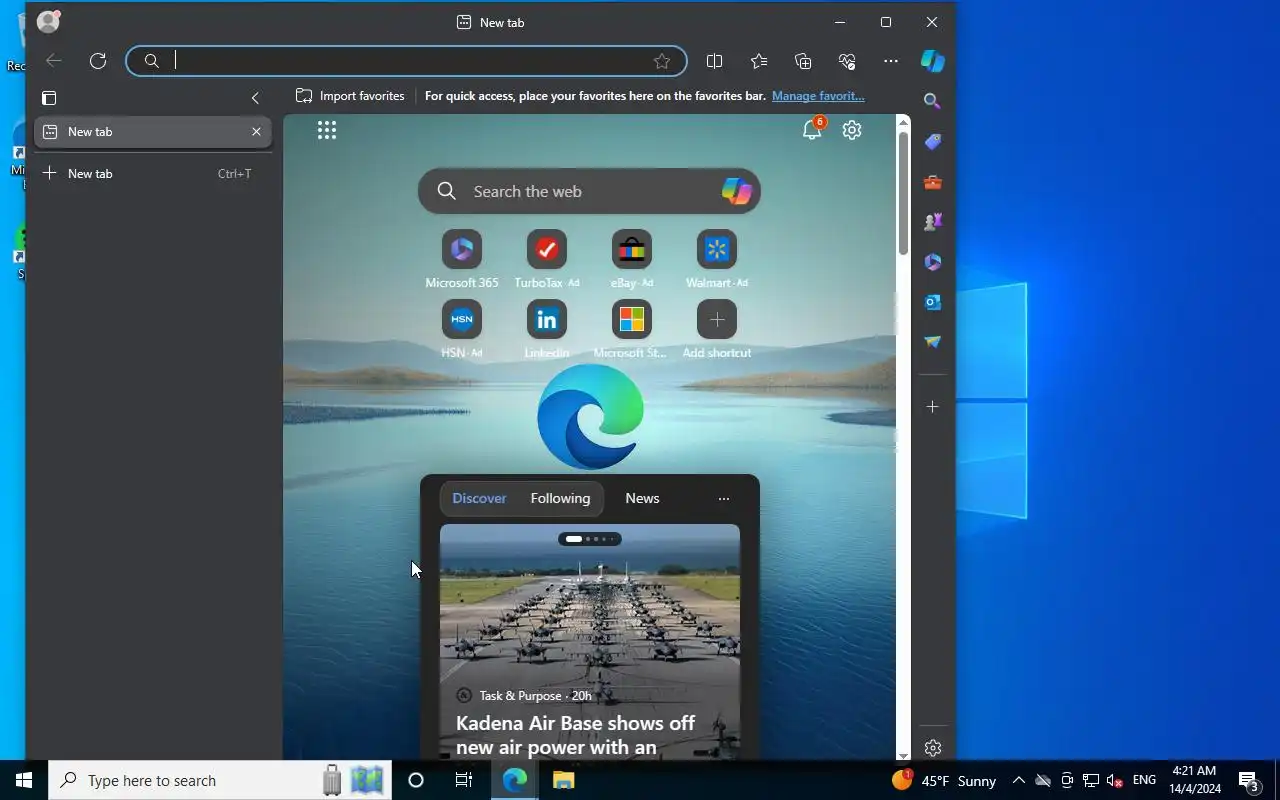The height and width of the screenshot is (800, 1280).
Task: Refresh the page
Action: click(98, 61)
